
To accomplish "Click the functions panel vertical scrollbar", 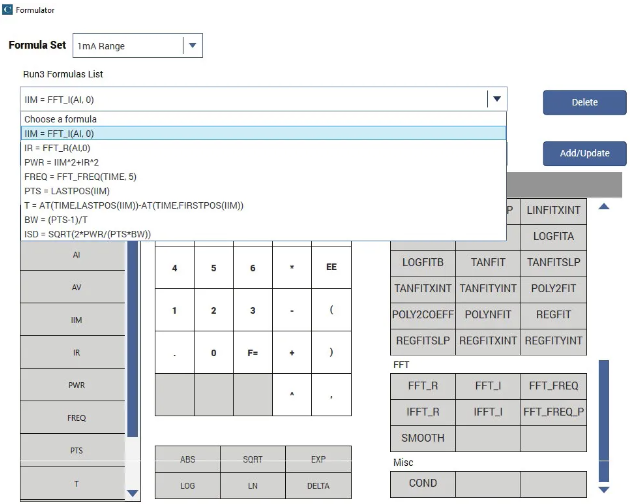I will click(x=603, y=420).
